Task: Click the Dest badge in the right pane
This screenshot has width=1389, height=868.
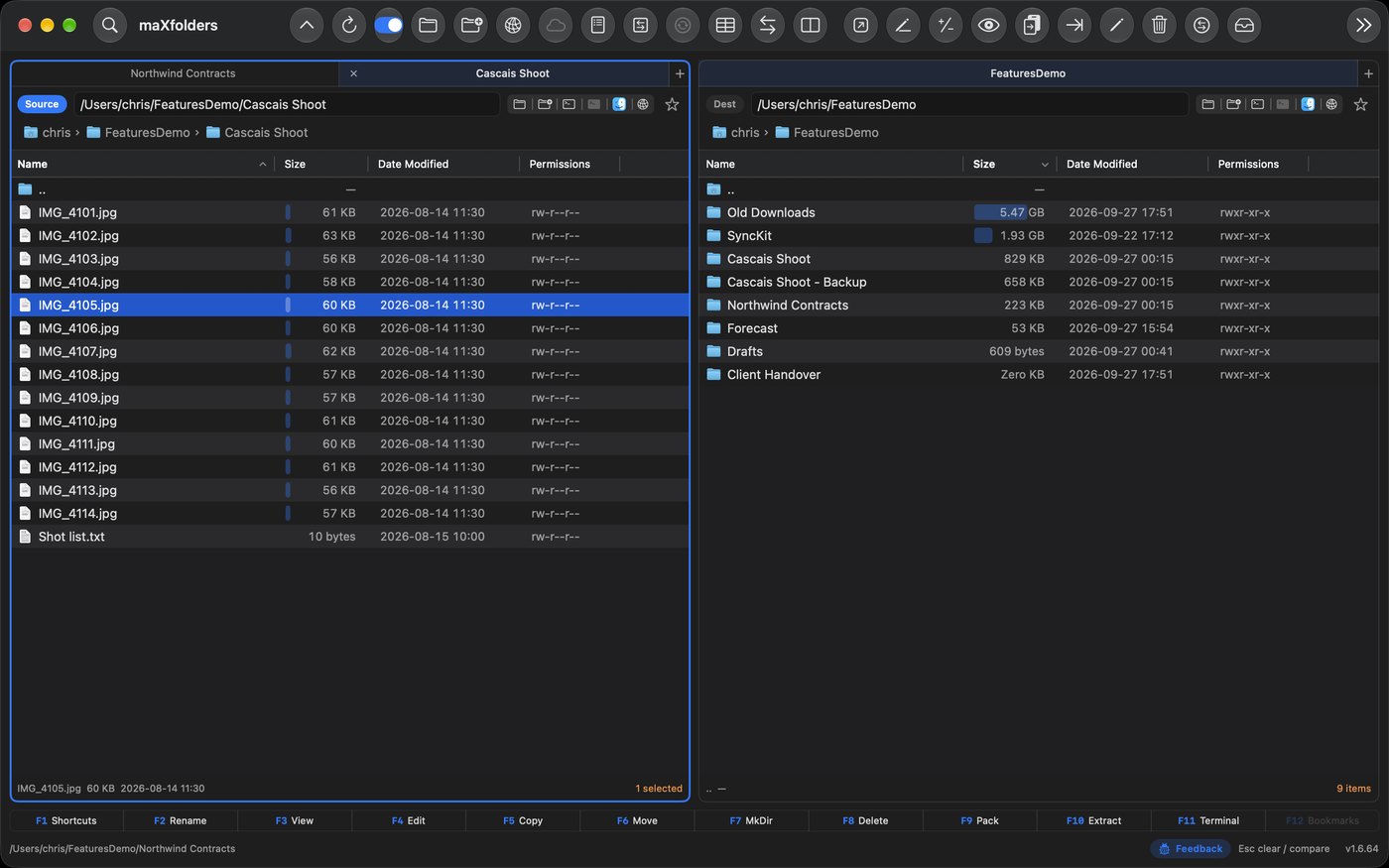Action: (725, 104)
